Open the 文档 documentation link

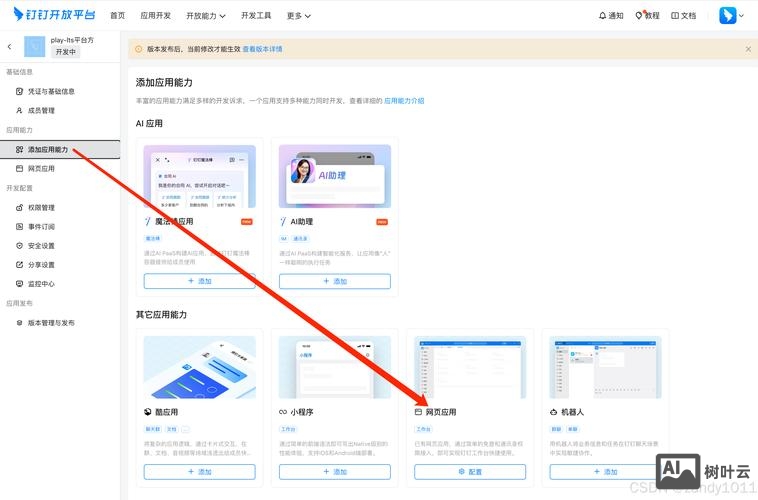(x=684, y=15)
